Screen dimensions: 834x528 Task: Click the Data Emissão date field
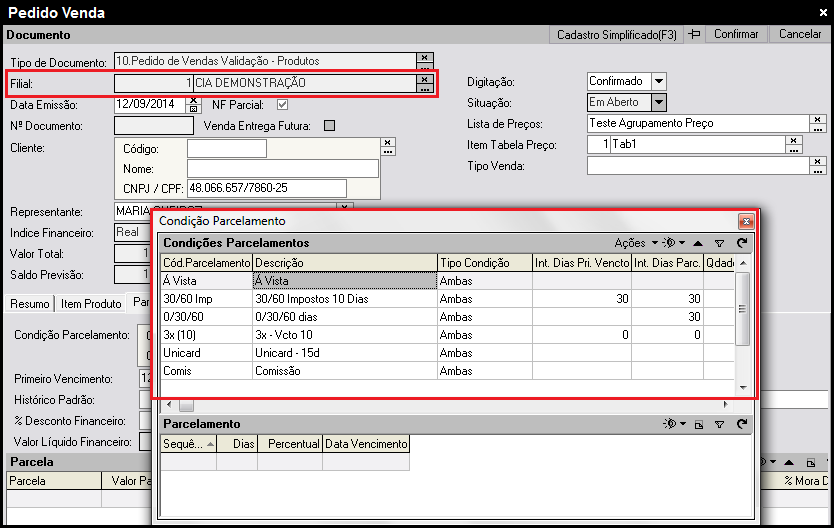(x=149, y=104)
